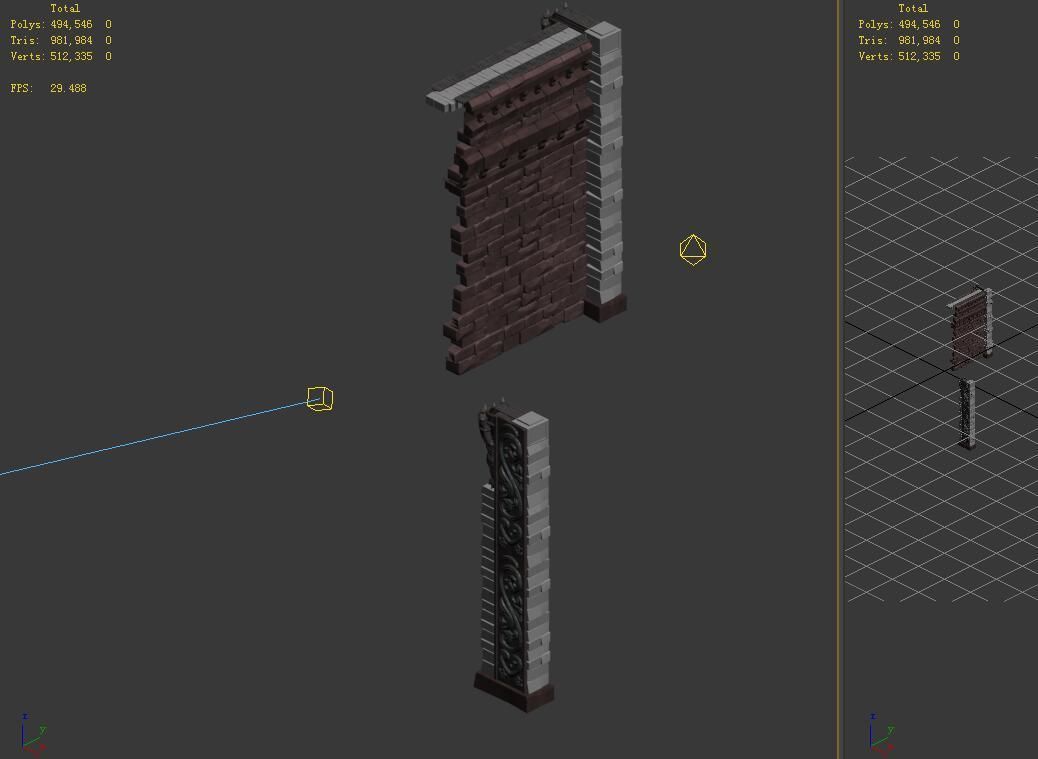The width and height of the screenshot is (1038, 759).
Task: Click Verts count 512,335 in left viewport
Action: pos(71,56)
